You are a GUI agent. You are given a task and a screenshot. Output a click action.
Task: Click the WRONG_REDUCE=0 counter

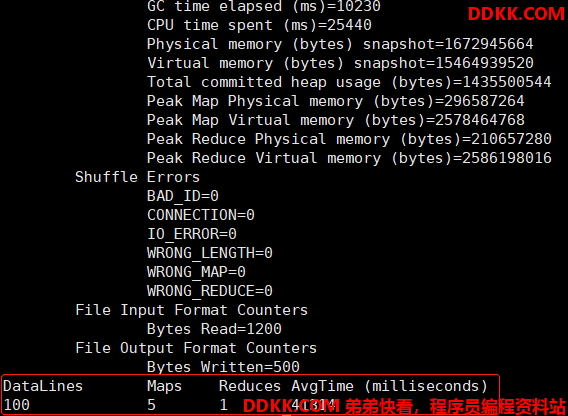tap(210, 291)
